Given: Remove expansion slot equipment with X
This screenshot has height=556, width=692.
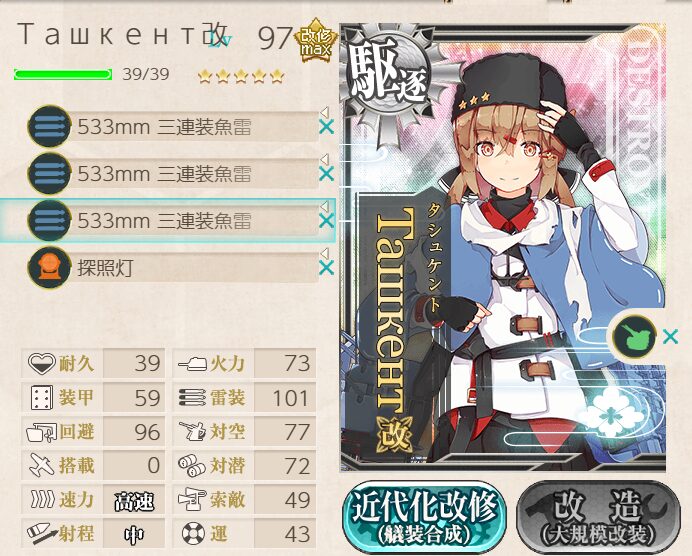Looking at the screenshot, I should click(x=670, y=337).
